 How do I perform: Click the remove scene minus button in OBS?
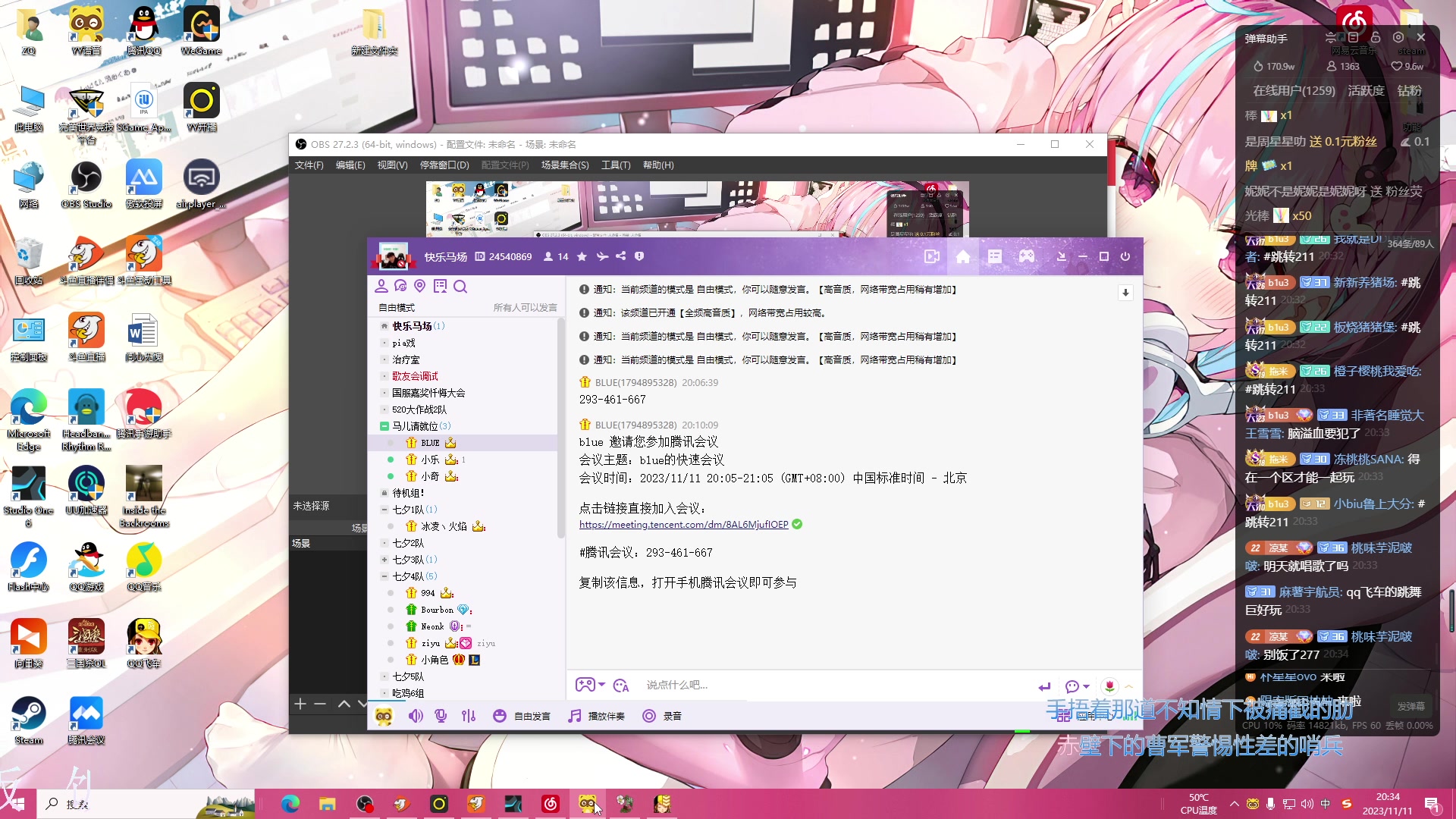point(320,704)
